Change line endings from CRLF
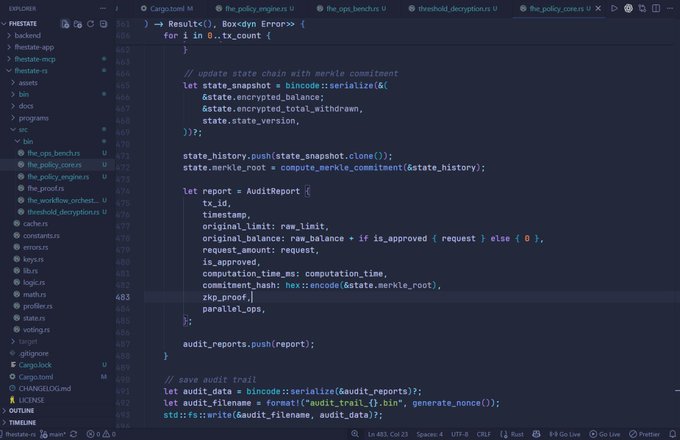 [484, 434]
